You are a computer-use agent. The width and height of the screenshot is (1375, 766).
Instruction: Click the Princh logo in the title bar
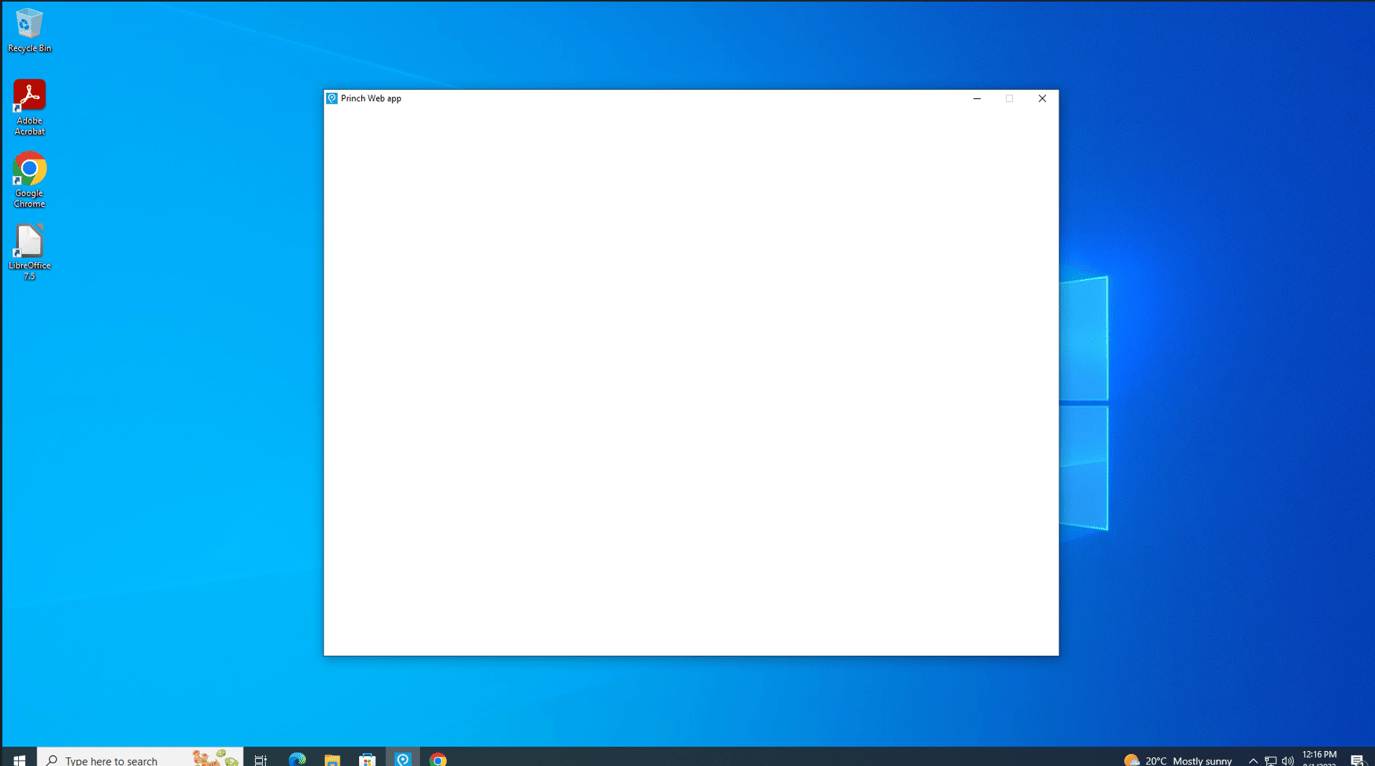tap(331, 98)
